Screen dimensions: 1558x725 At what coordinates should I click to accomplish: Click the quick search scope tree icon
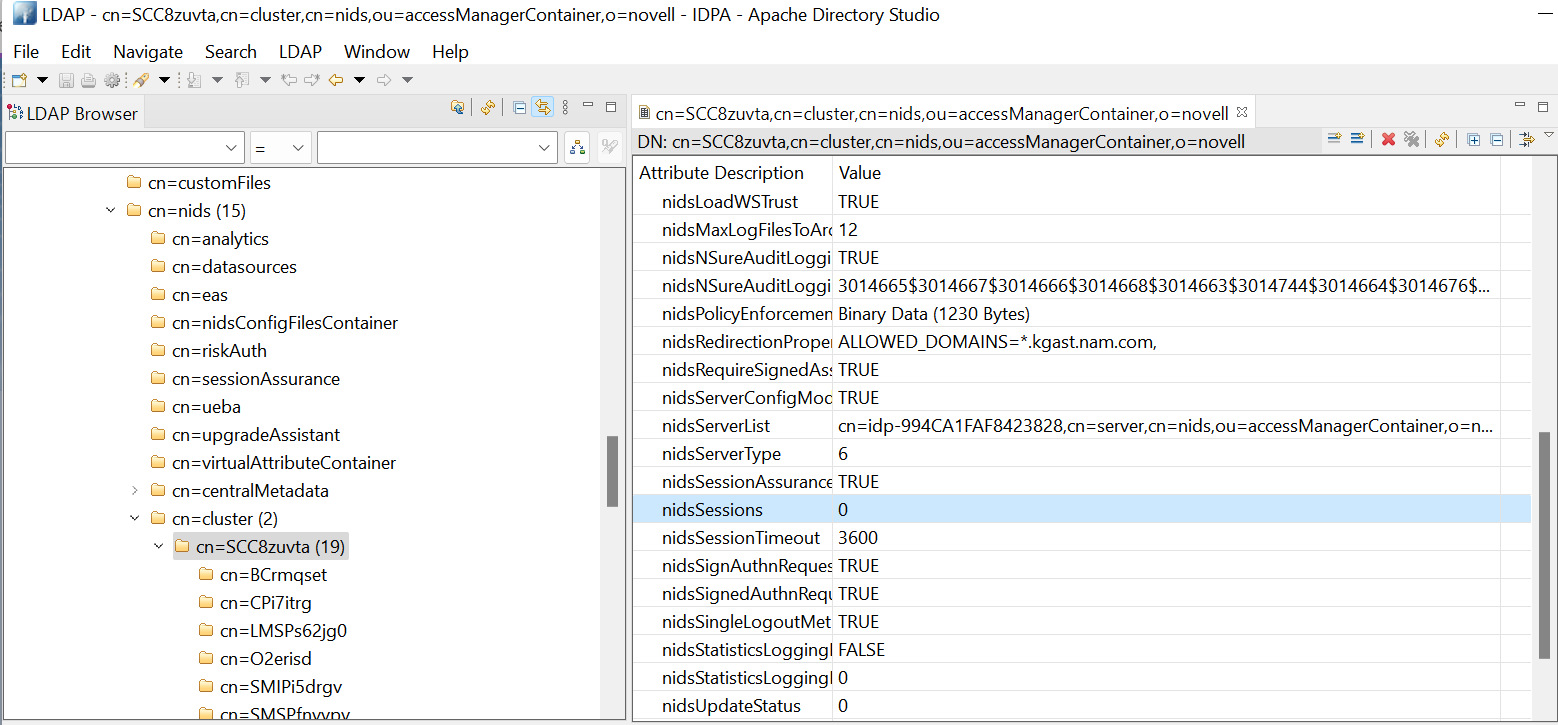tap(577, 148)
